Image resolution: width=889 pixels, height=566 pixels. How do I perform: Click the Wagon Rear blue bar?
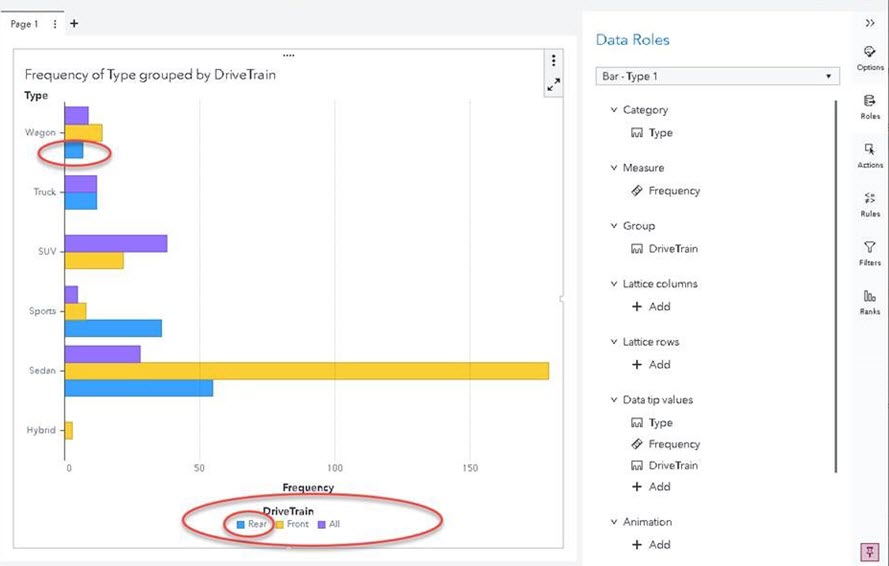coord(74,150)
